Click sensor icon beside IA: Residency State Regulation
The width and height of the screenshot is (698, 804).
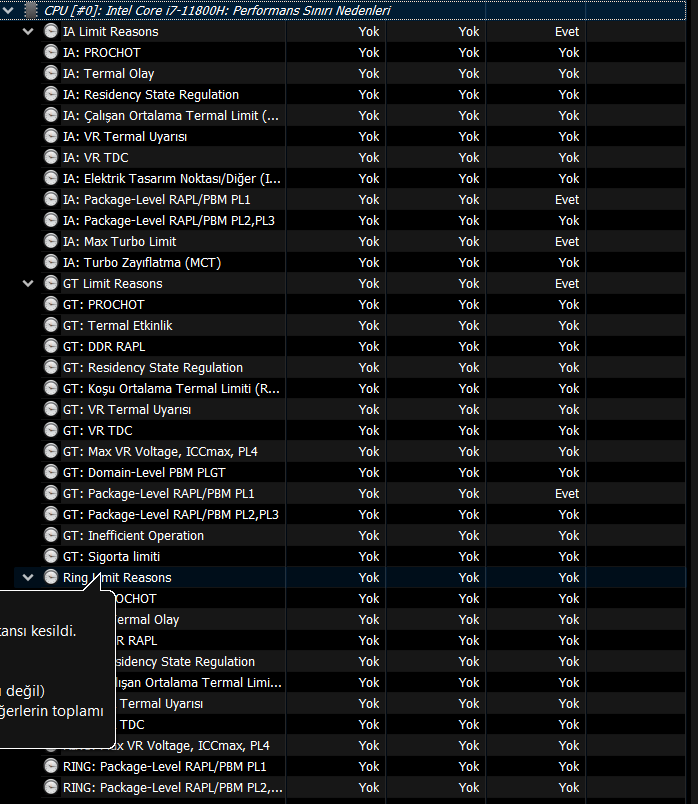coord(51,94)
